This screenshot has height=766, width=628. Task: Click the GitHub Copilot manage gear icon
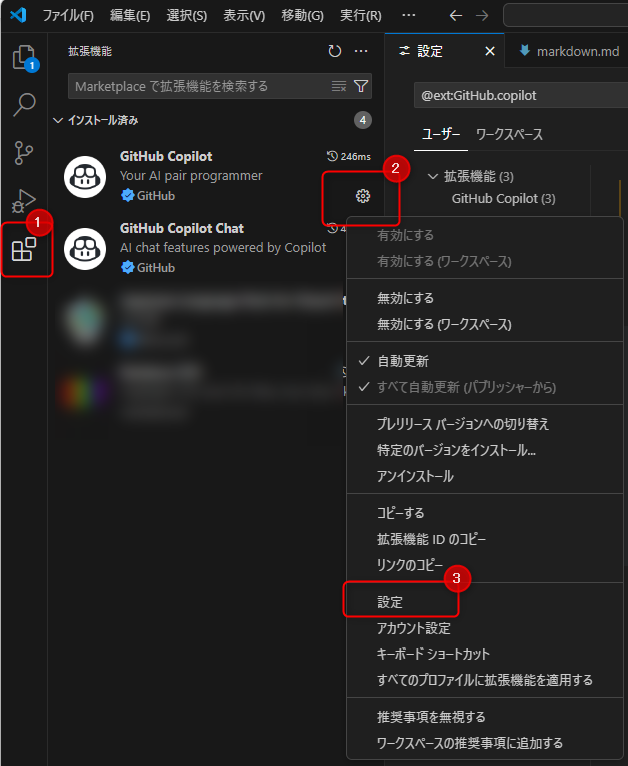[363, 196]
